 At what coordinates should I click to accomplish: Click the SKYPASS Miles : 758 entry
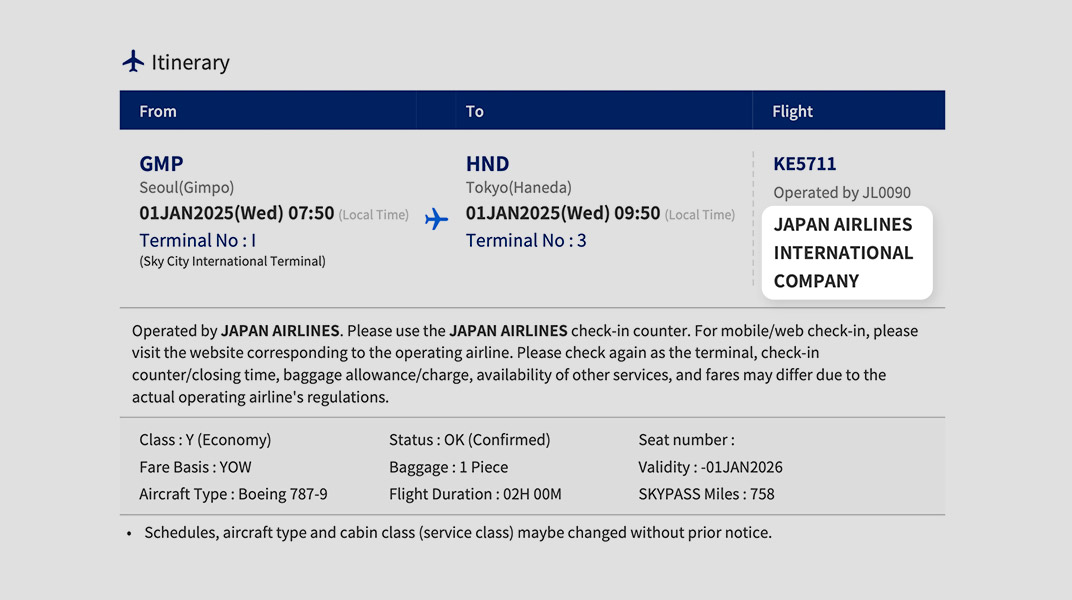tap(706, 494)
